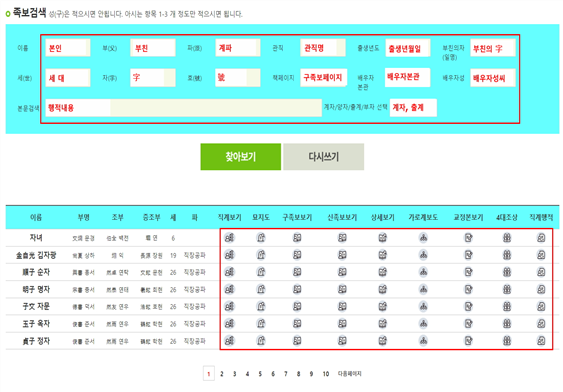This screenshot has height=392, width=563.
Task: Focus the 자(字) courtesy name field
Action: click(153, 78)
